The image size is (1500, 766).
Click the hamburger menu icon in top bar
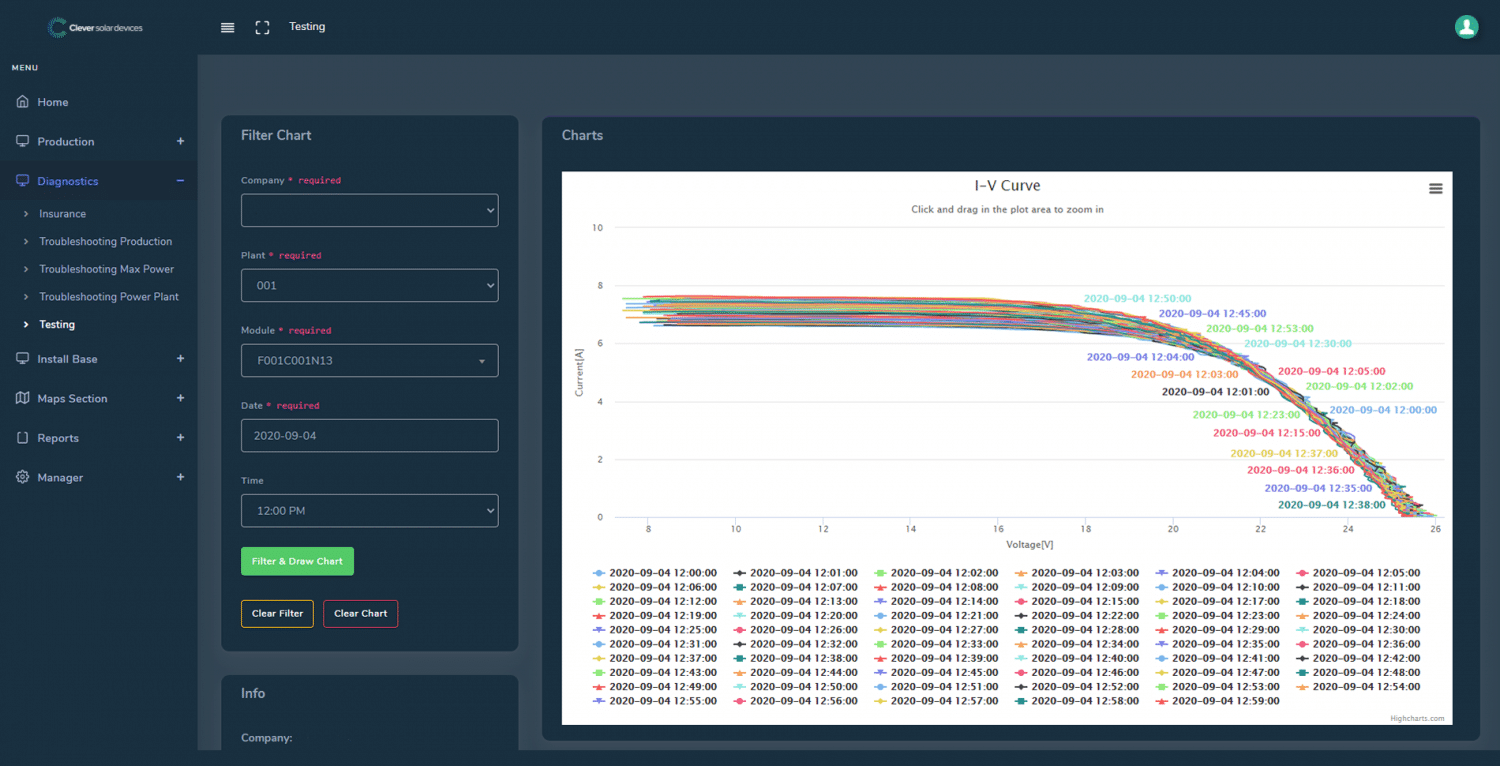tap(227, 28)
